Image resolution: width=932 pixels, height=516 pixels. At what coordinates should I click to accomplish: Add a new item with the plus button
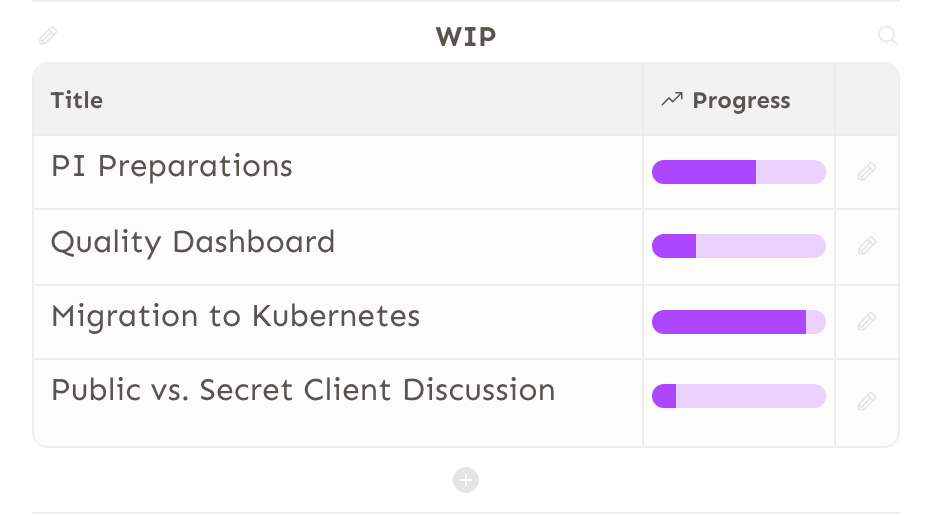click(x=466, y=480)
